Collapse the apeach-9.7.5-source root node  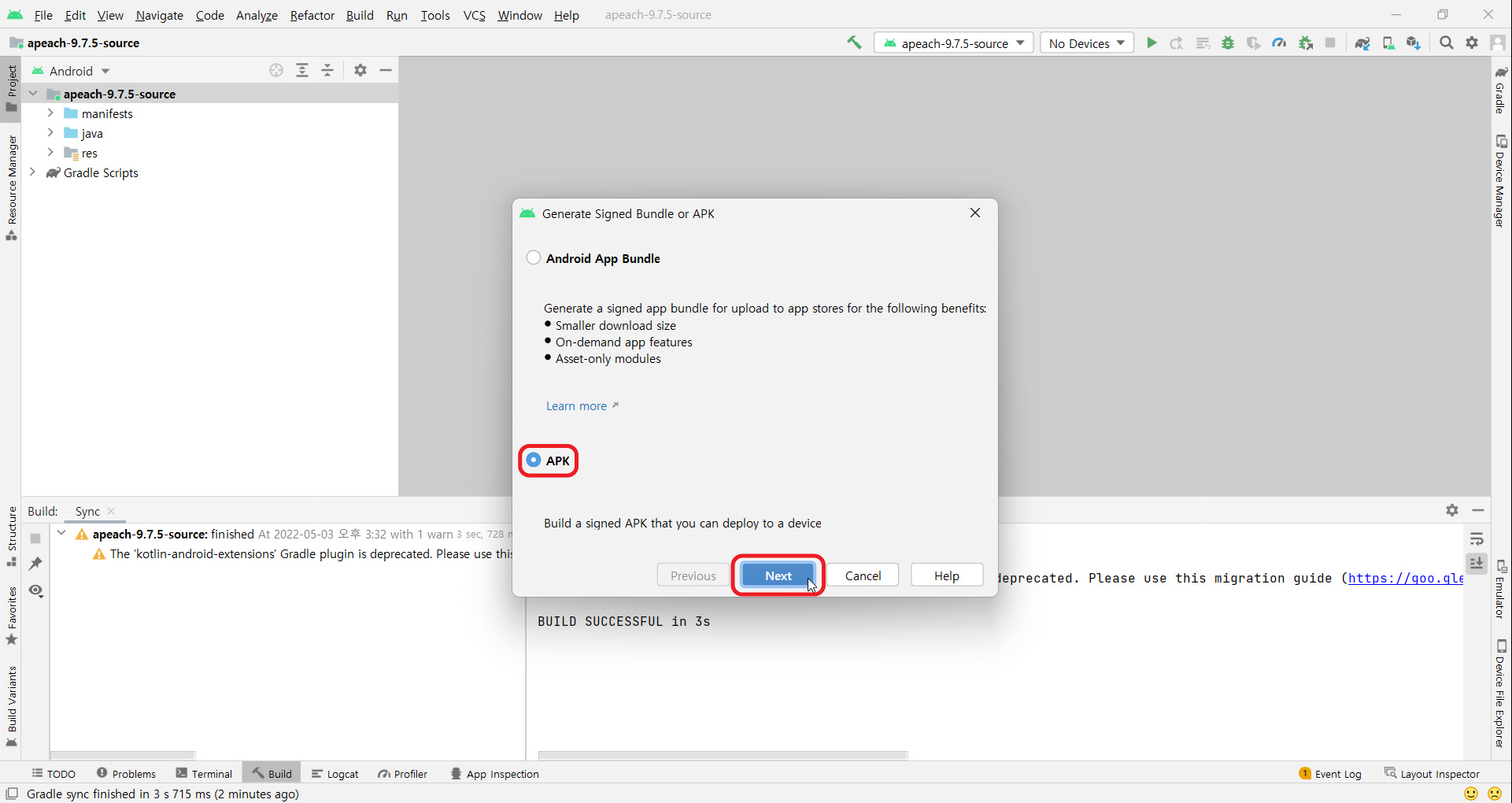pos(33,93)
